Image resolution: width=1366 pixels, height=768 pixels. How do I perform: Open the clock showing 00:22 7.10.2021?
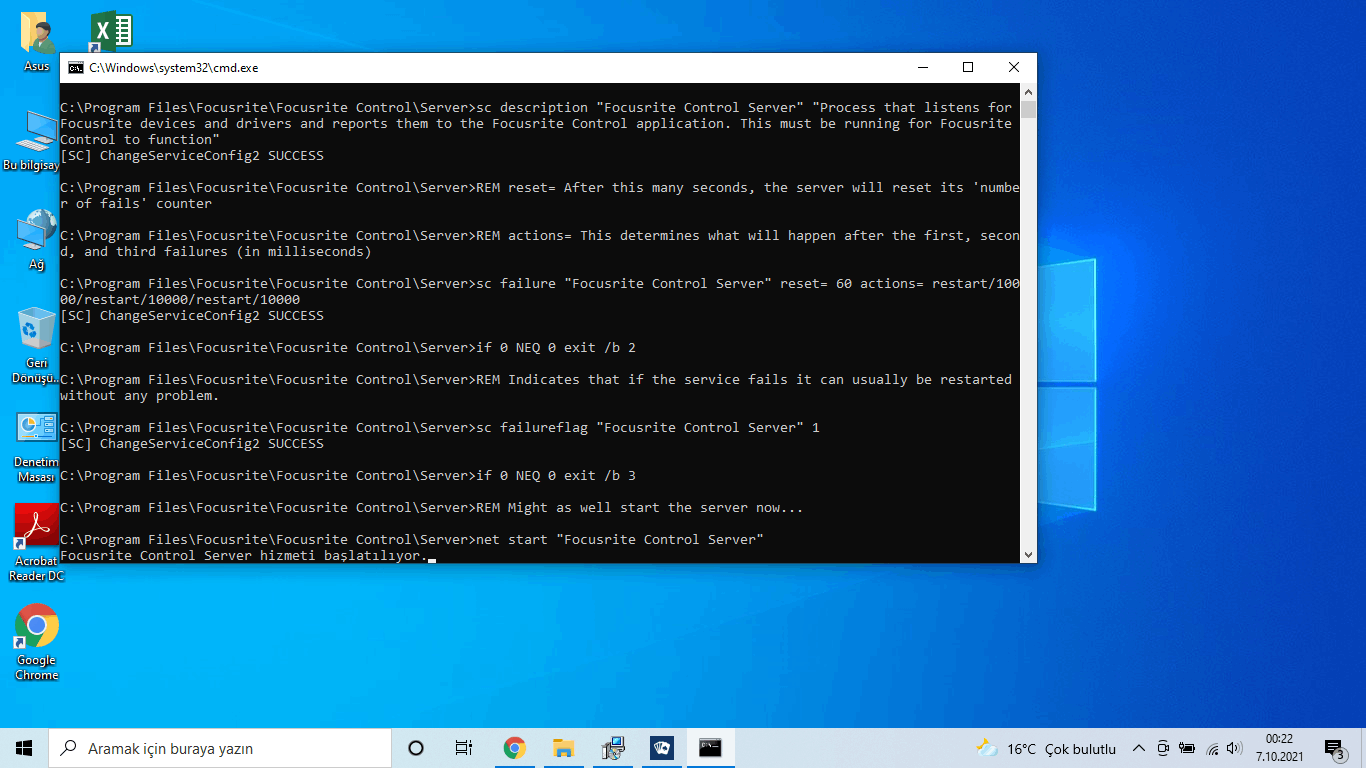(1280, 748)
